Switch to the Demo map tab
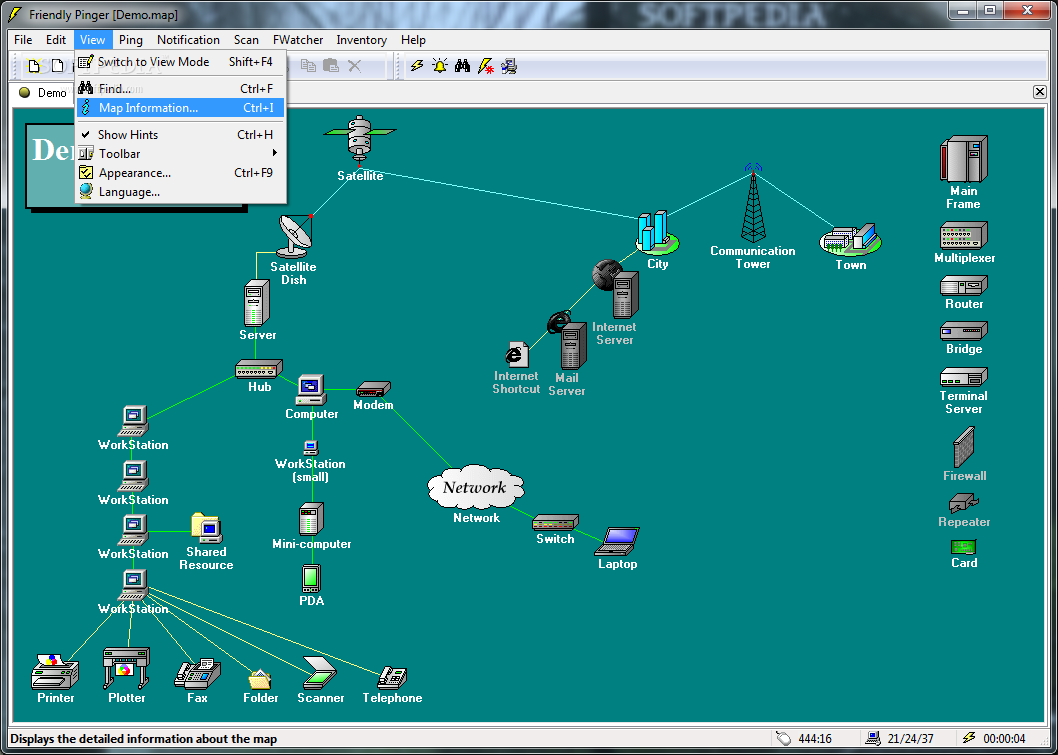 click(x=43, y=92)
